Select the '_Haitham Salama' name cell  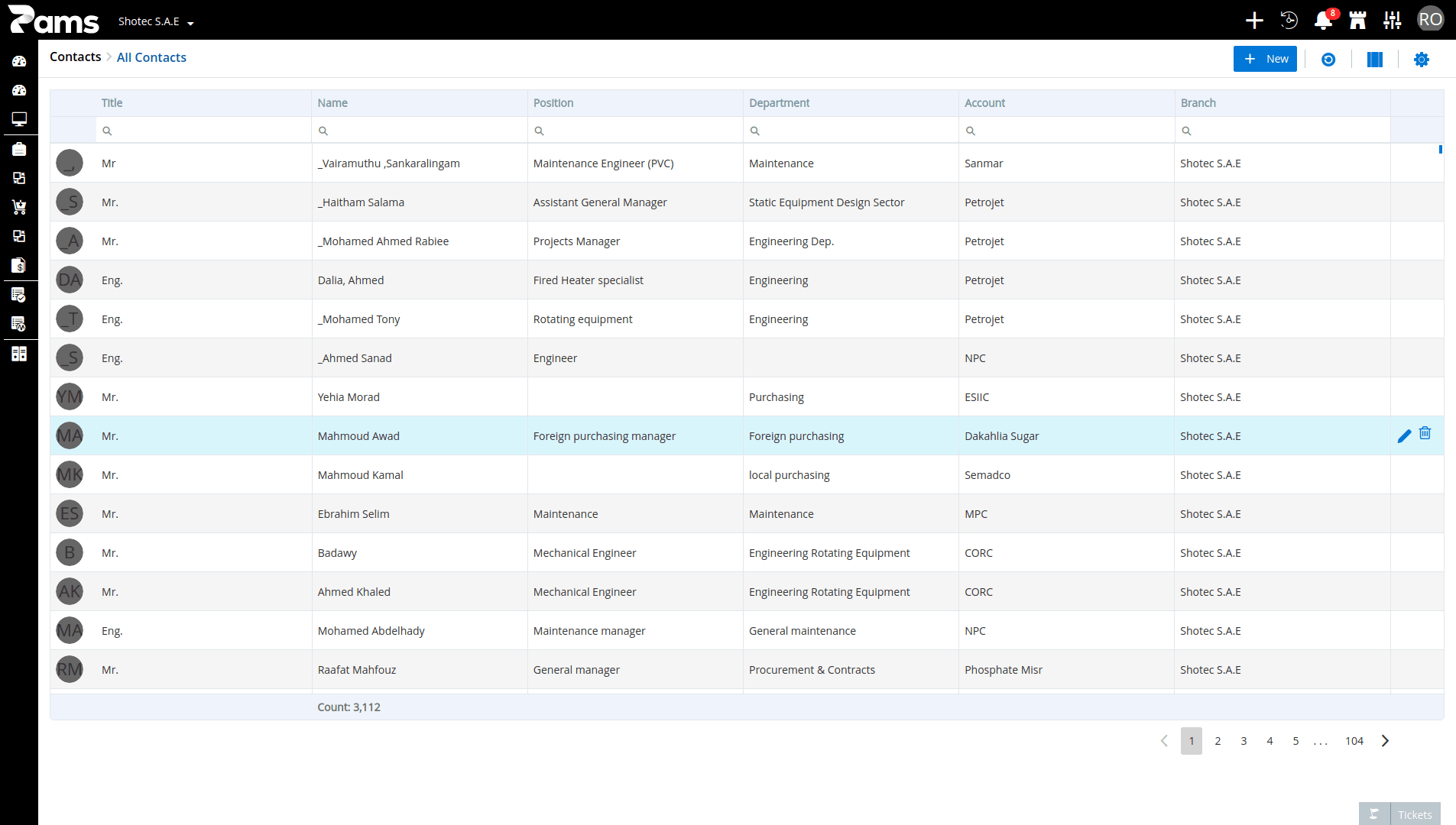click(420, 202)
